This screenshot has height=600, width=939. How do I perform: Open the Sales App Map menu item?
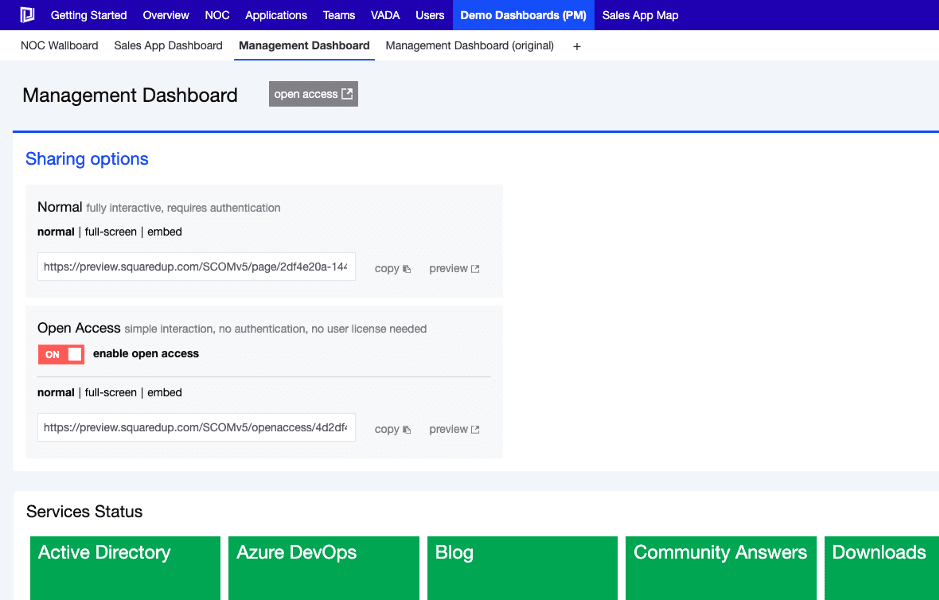[x=640, y=15]
